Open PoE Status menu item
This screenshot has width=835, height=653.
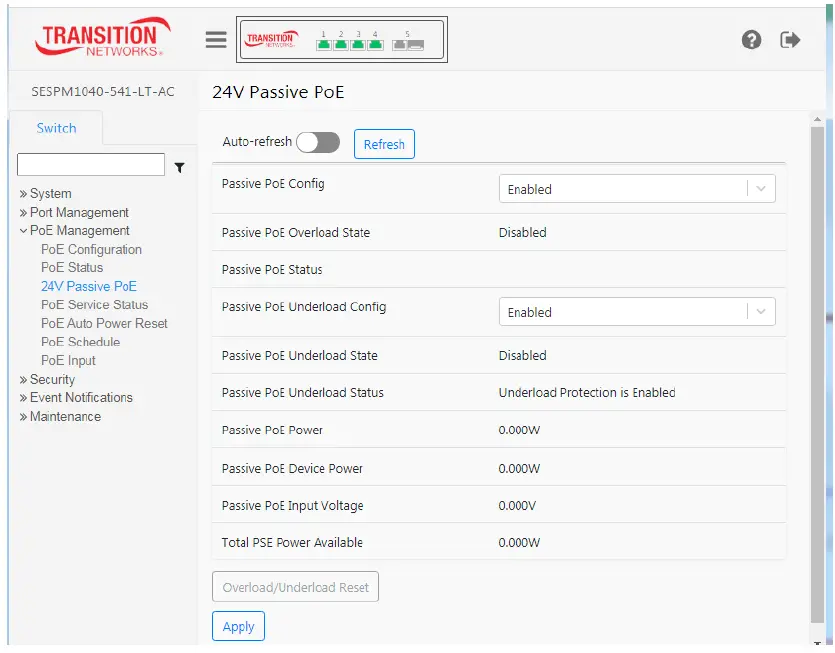(72, 268)
